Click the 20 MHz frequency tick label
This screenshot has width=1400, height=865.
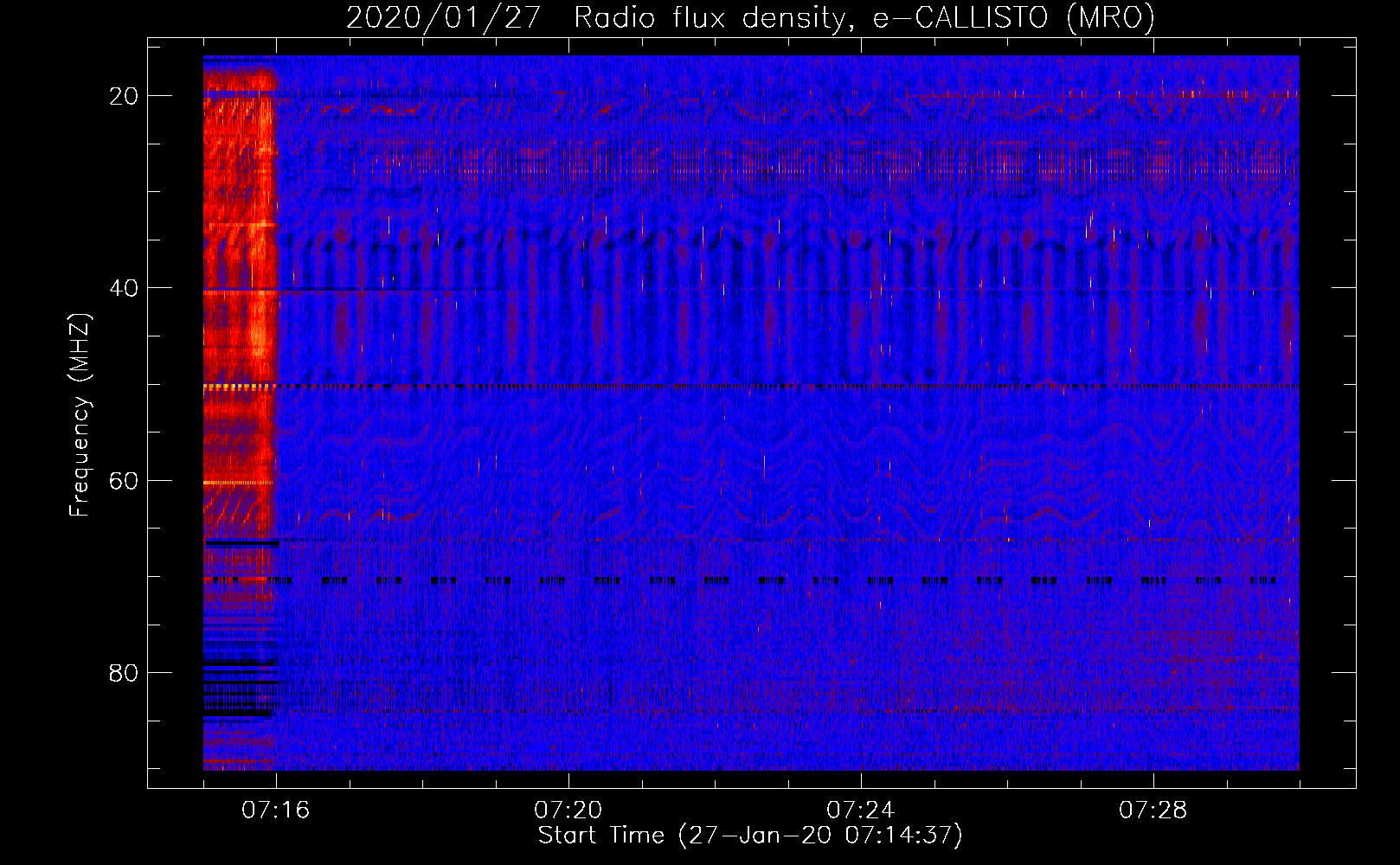pos(124,96)
